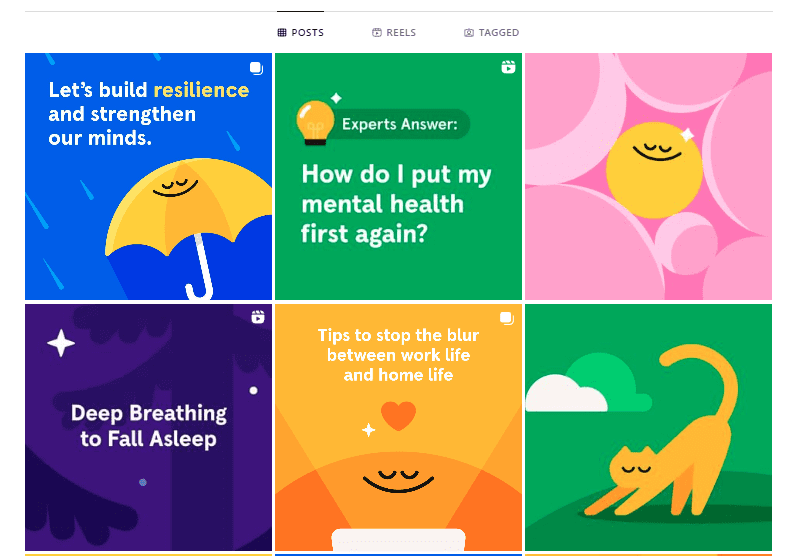Click the grid icon beside POSTS
797x556 pixels.
(282, 33)
